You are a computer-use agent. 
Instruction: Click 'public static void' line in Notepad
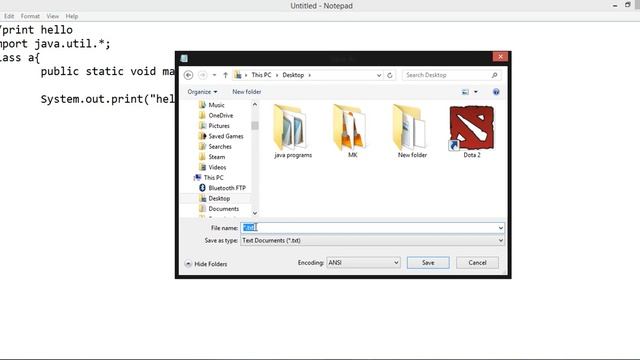(x=108, y=71)
